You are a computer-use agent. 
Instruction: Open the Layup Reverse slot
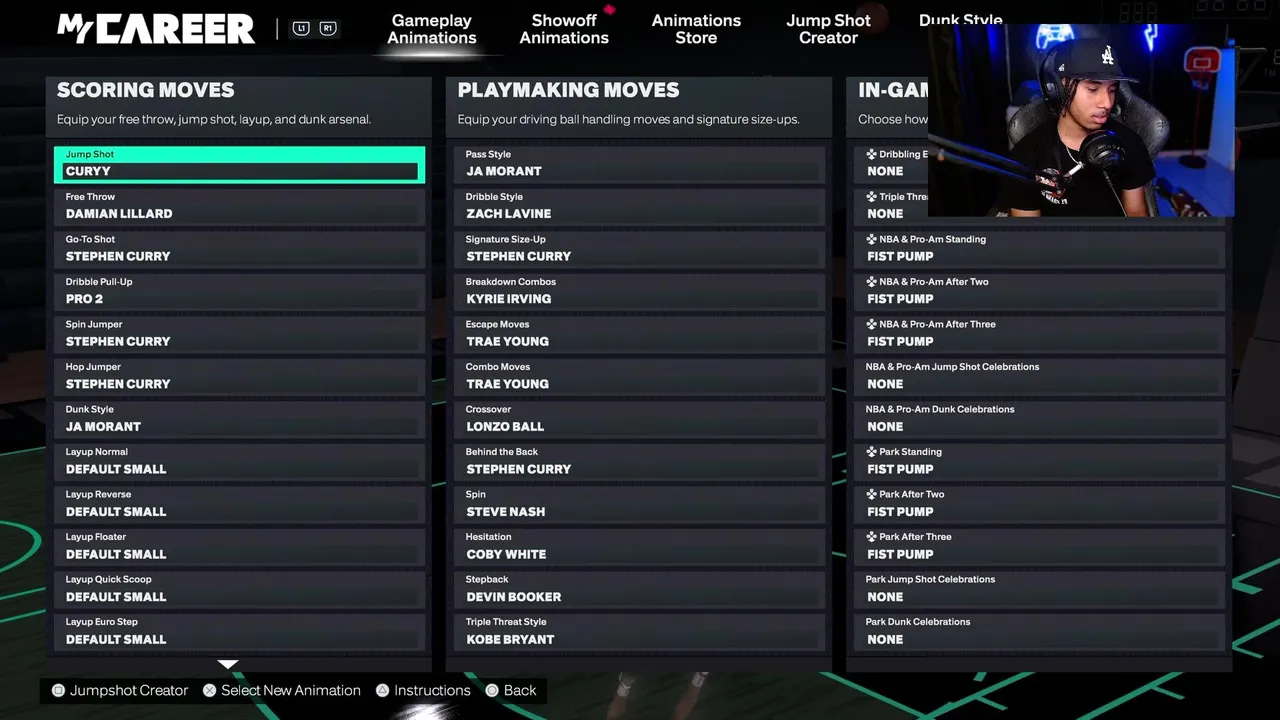pos(239,504)
